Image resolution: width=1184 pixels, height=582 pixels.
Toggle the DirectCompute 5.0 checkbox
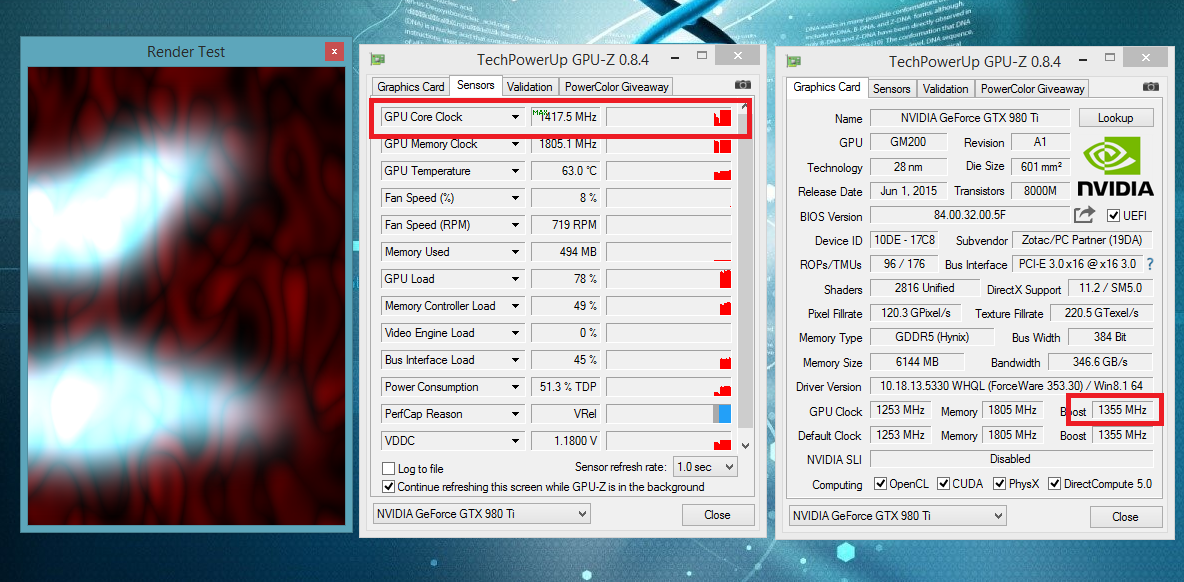pyautogui.click(x=1054, y=483)
